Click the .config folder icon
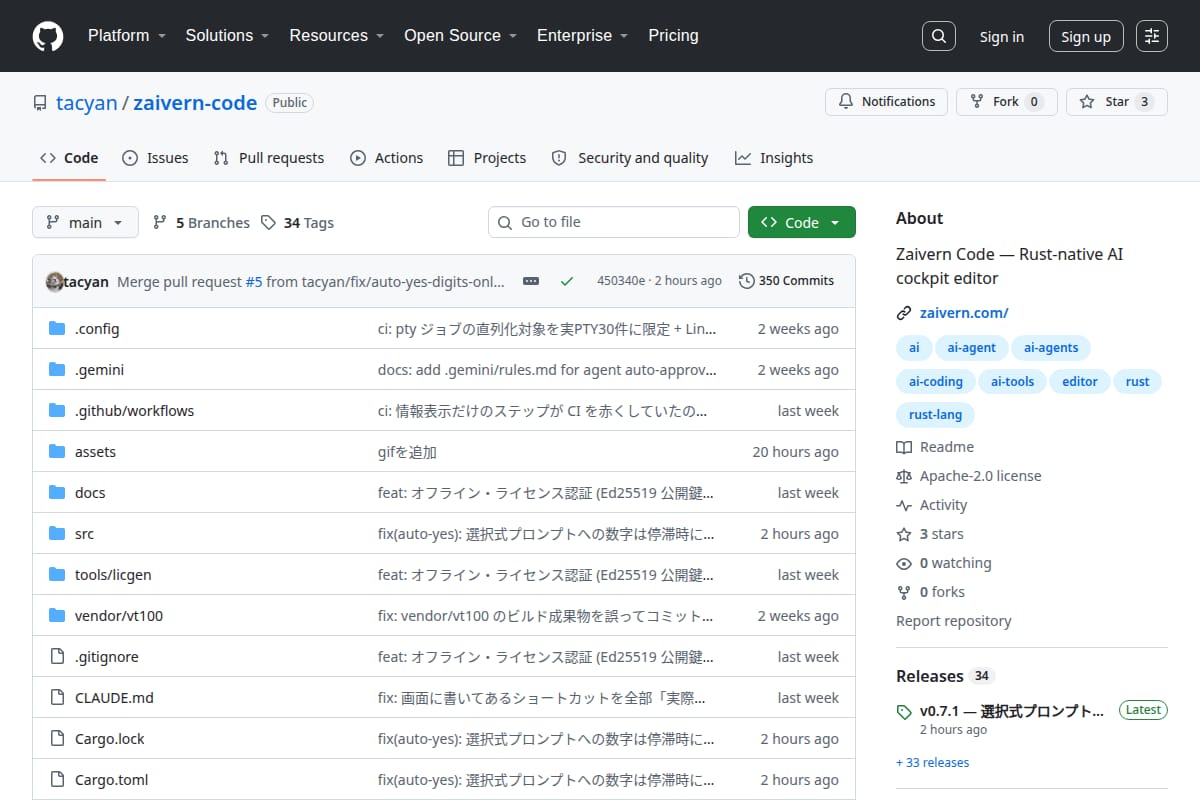The image size is (1200, 800). tap(57, 329)
